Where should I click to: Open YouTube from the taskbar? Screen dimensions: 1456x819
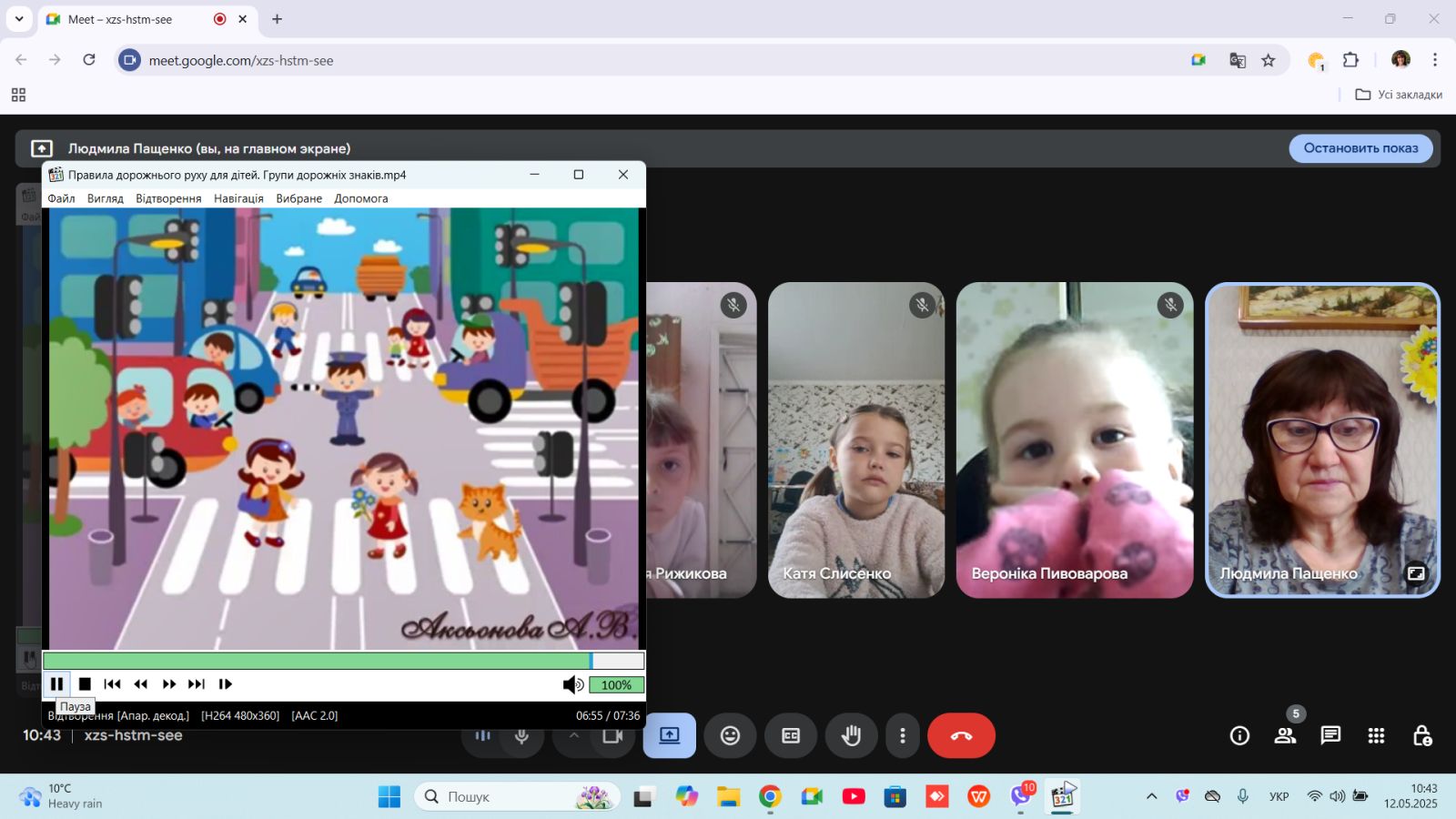(854, 797)
